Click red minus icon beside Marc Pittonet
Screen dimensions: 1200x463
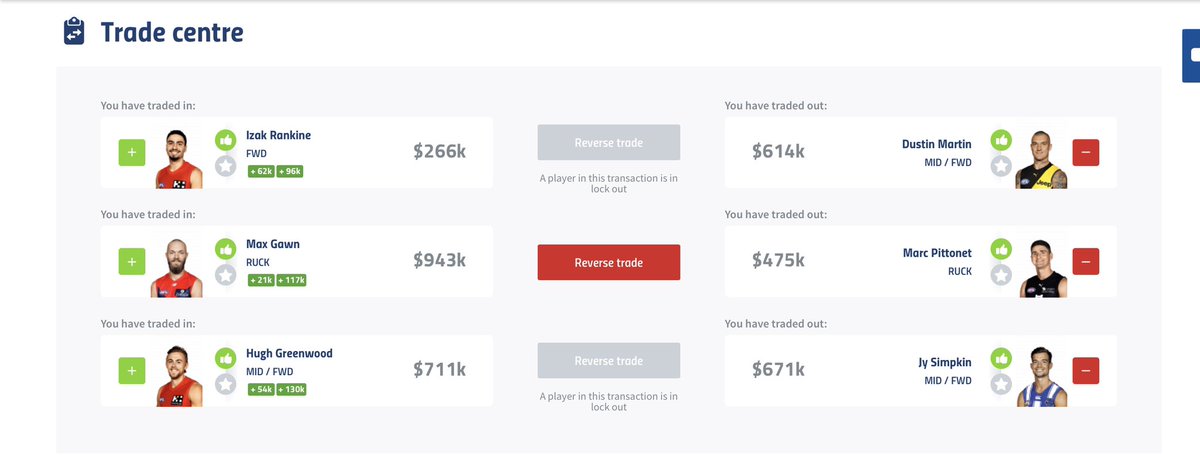coord(1086,262)
